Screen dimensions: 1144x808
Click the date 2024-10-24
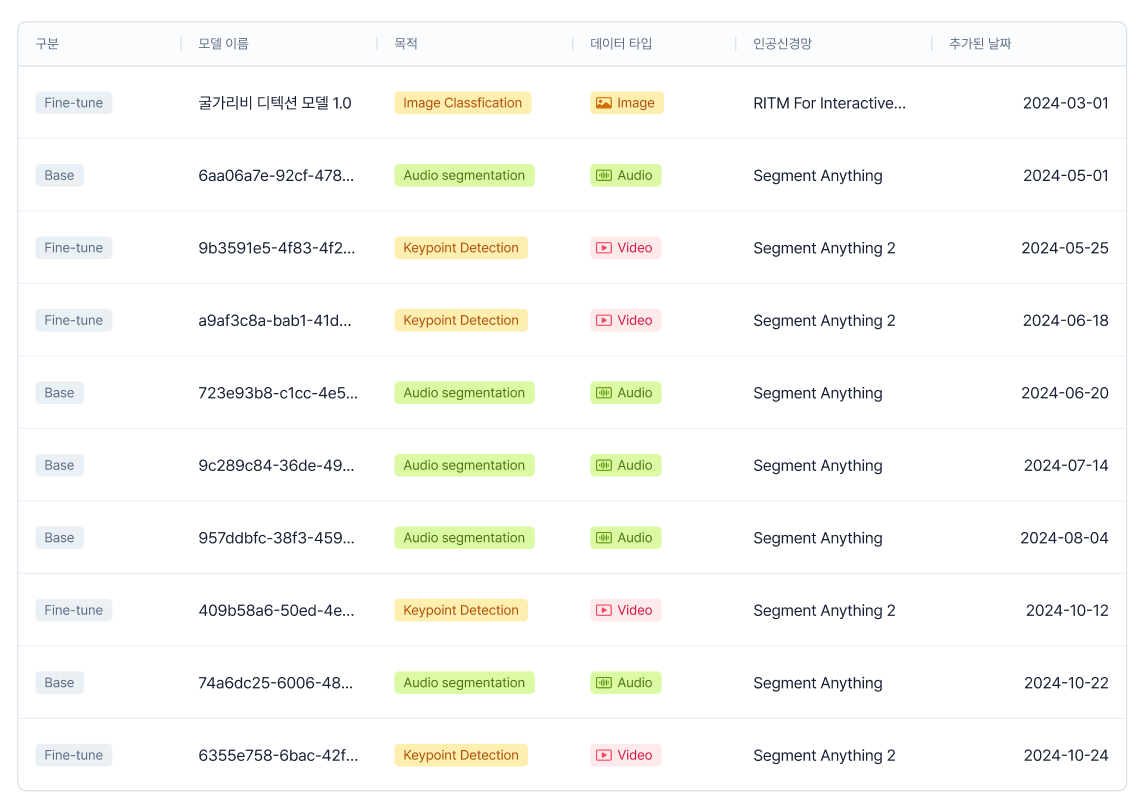pyautogui.click(x=1066, y=755)
